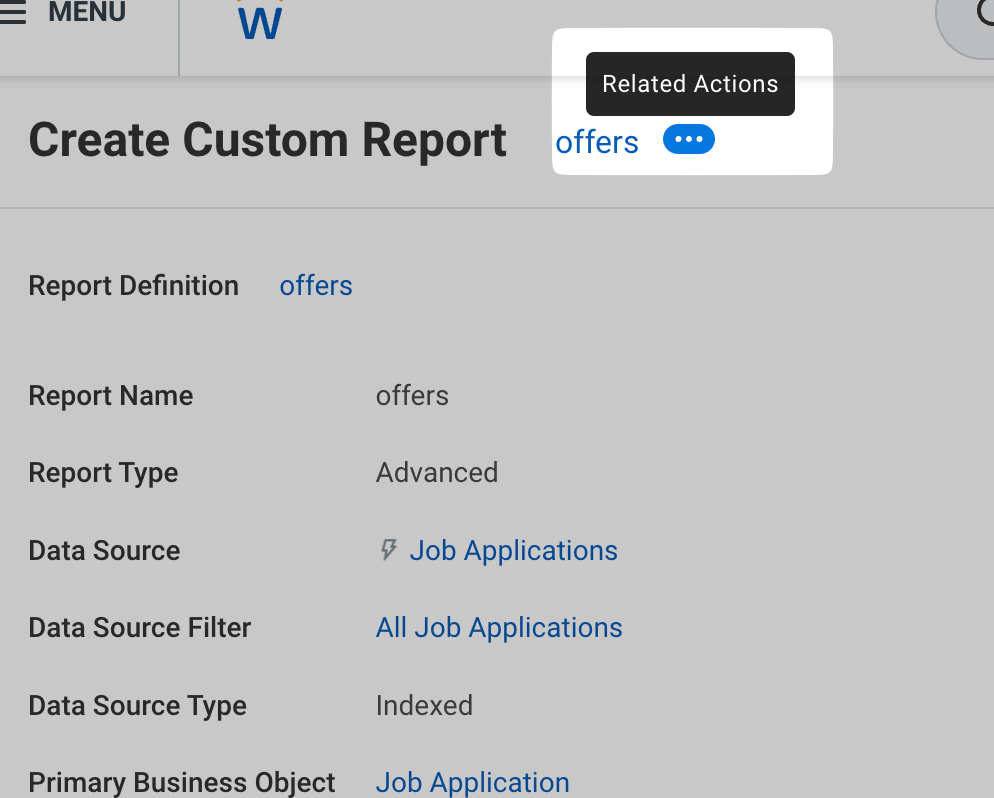Screen dimensions: 994x798
Task: Click the Indexed data source type value
Action: coord(424,706)
